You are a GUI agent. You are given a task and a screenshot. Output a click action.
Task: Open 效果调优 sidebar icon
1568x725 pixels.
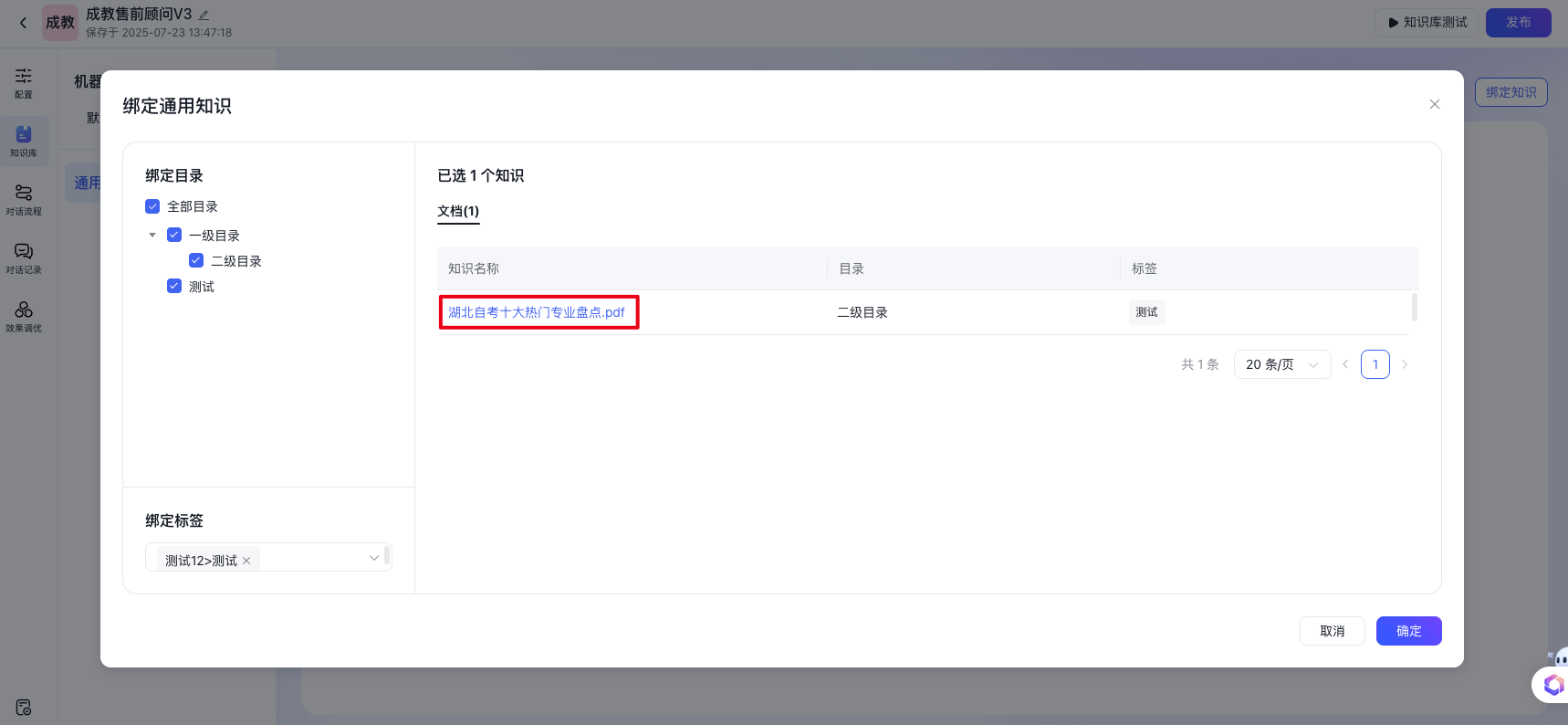(x=24, y=316)
